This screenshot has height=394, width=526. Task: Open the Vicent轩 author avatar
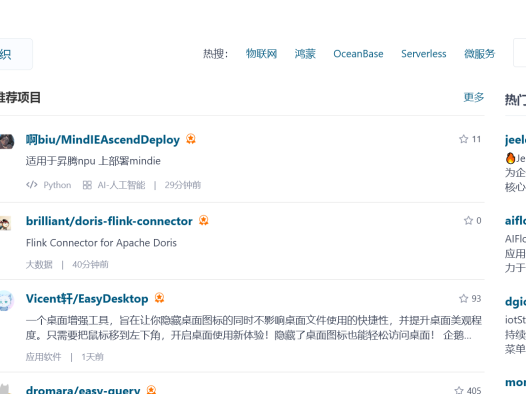[6, 301]
